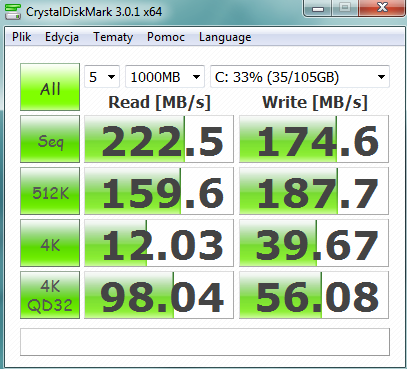The image size is (407, 369).
Task: Open the Language menu
Action: [225, 37]
